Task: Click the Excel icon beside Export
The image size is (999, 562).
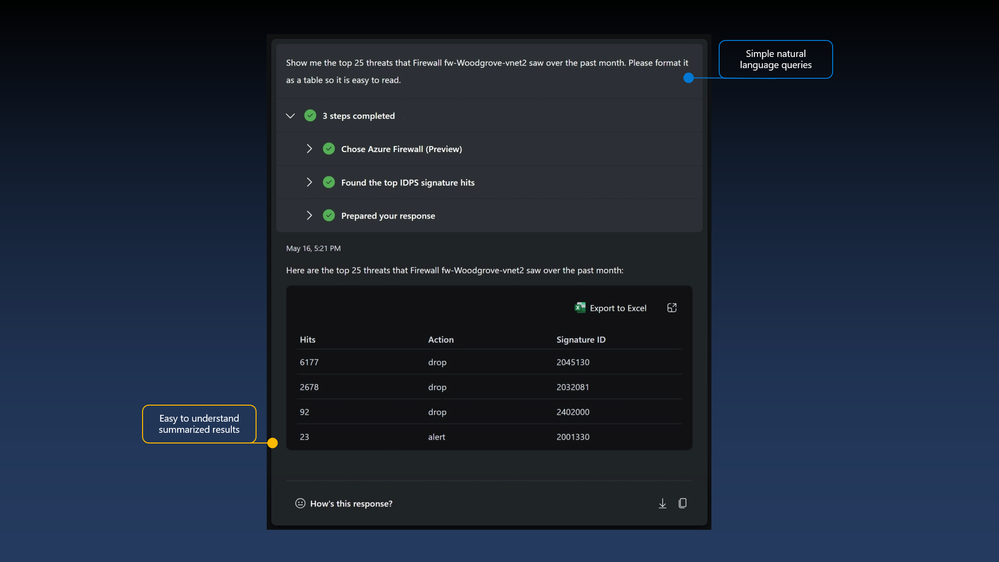Action: click(x=580, y=308)
